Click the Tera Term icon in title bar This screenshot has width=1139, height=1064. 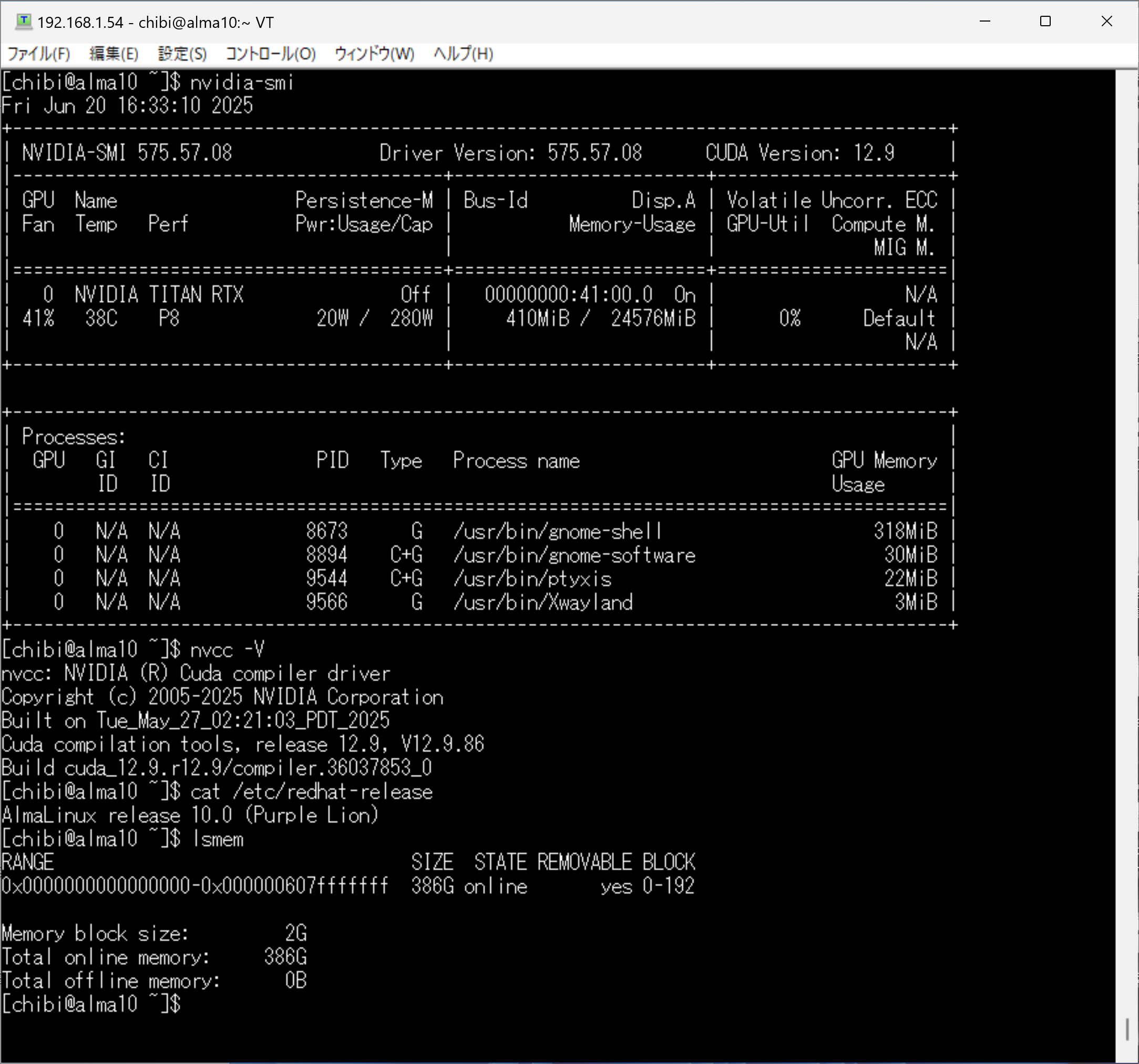(23, 22)
